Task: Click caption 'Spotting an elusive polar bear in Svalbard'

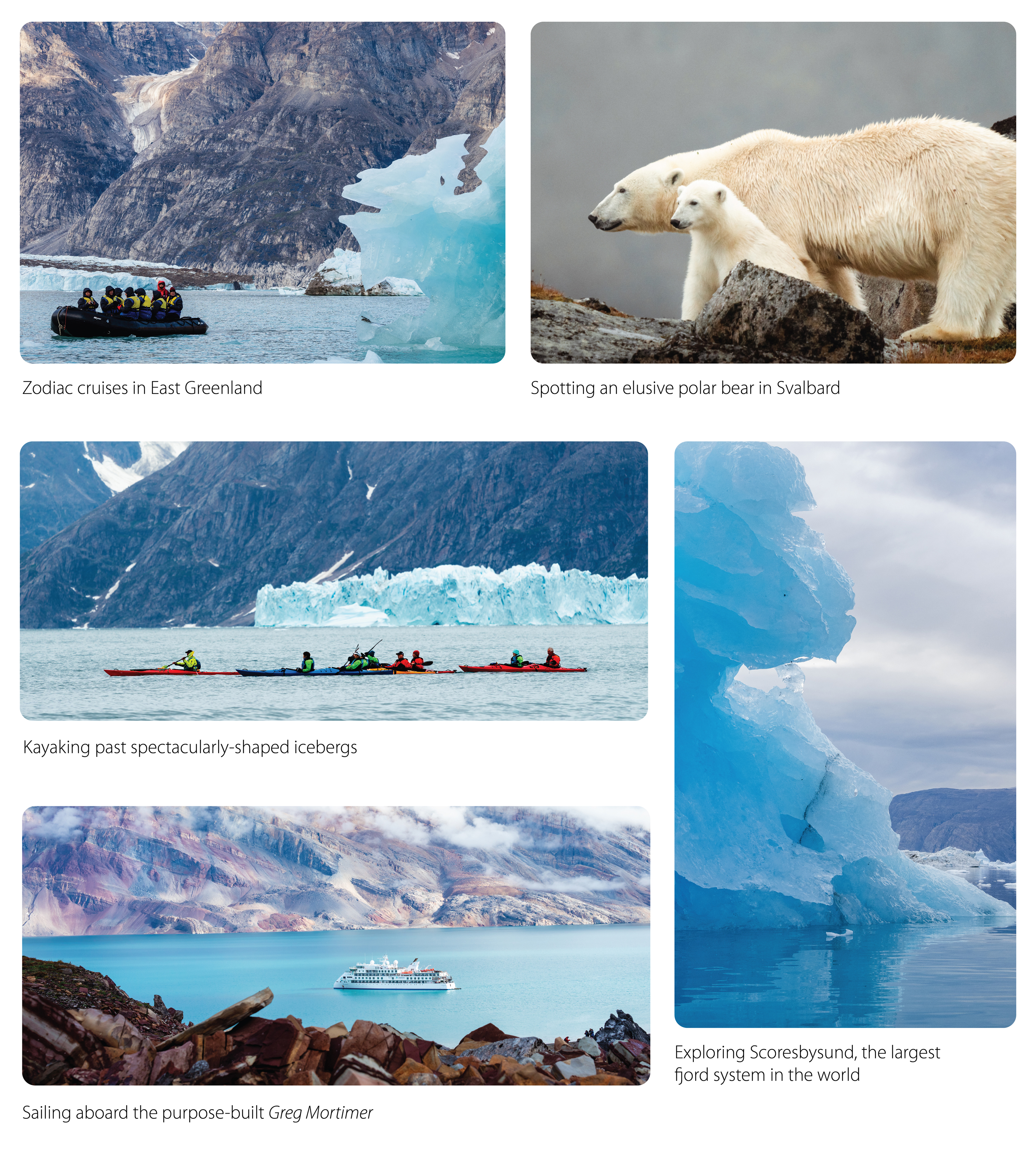Action: click(685, 388)
